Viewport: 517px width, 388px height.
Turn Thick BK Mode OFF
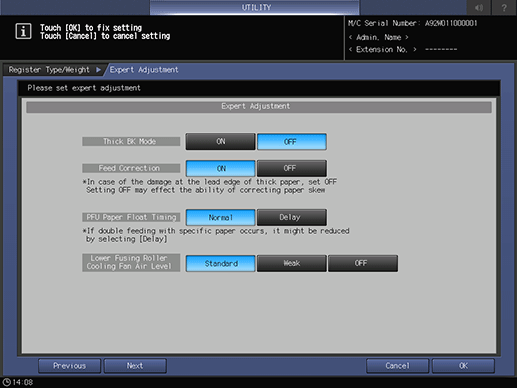click(x=291, y=141)
